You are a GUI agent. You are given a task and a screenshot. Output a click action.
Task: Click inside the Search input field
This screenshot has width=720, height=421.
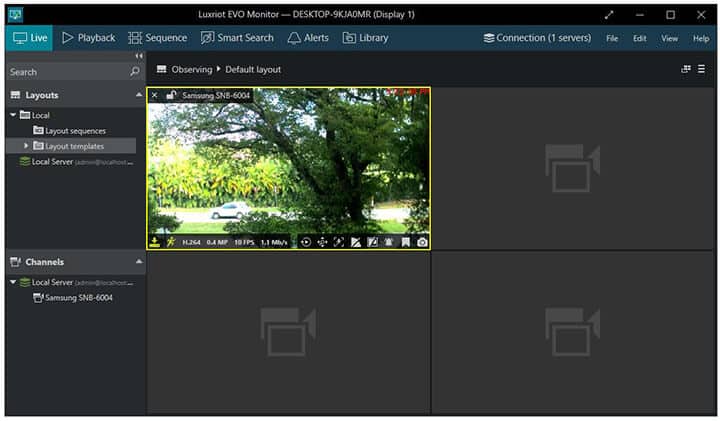coord(65,72)
